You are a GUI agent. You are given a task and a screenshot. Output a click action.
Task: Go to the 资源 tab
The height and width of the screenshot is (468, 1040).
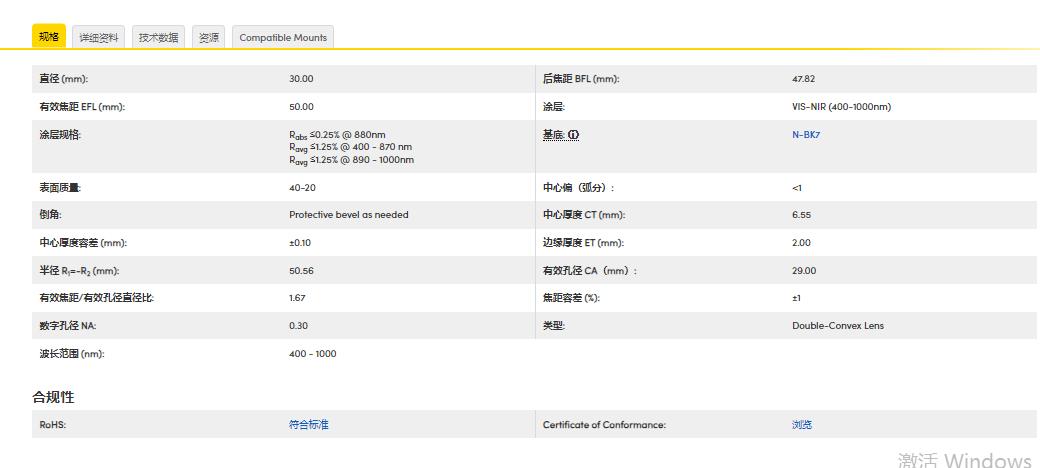(208, 37)
